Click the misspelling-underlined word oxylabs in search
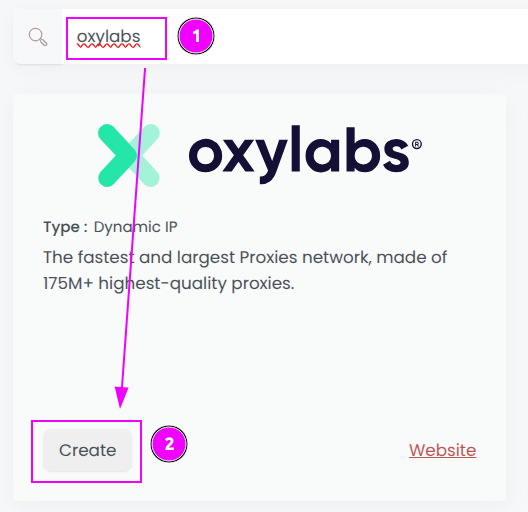This screenshot has width=528, height=512. 108,38
